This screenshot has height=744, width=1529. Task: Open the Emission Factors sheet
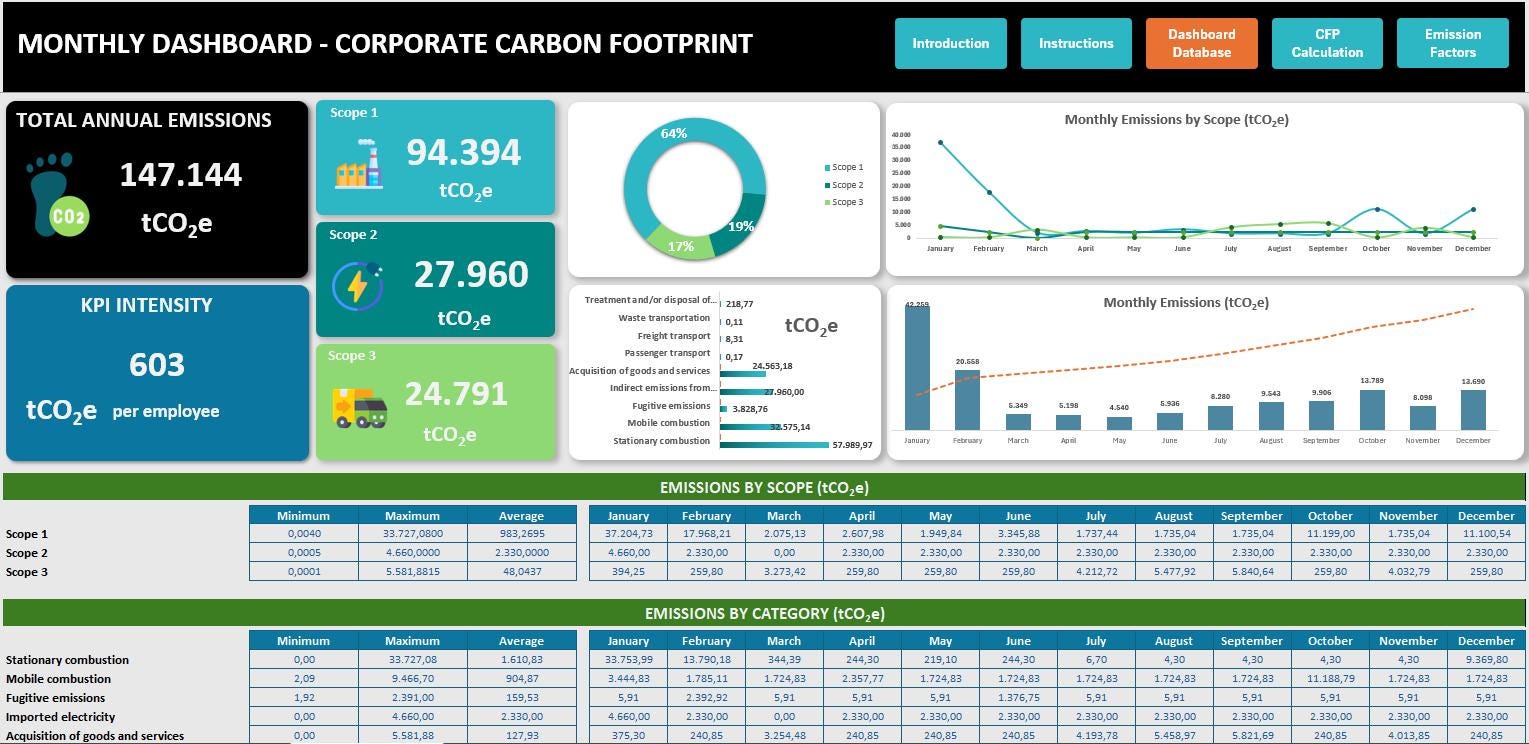coord(1452,44)
